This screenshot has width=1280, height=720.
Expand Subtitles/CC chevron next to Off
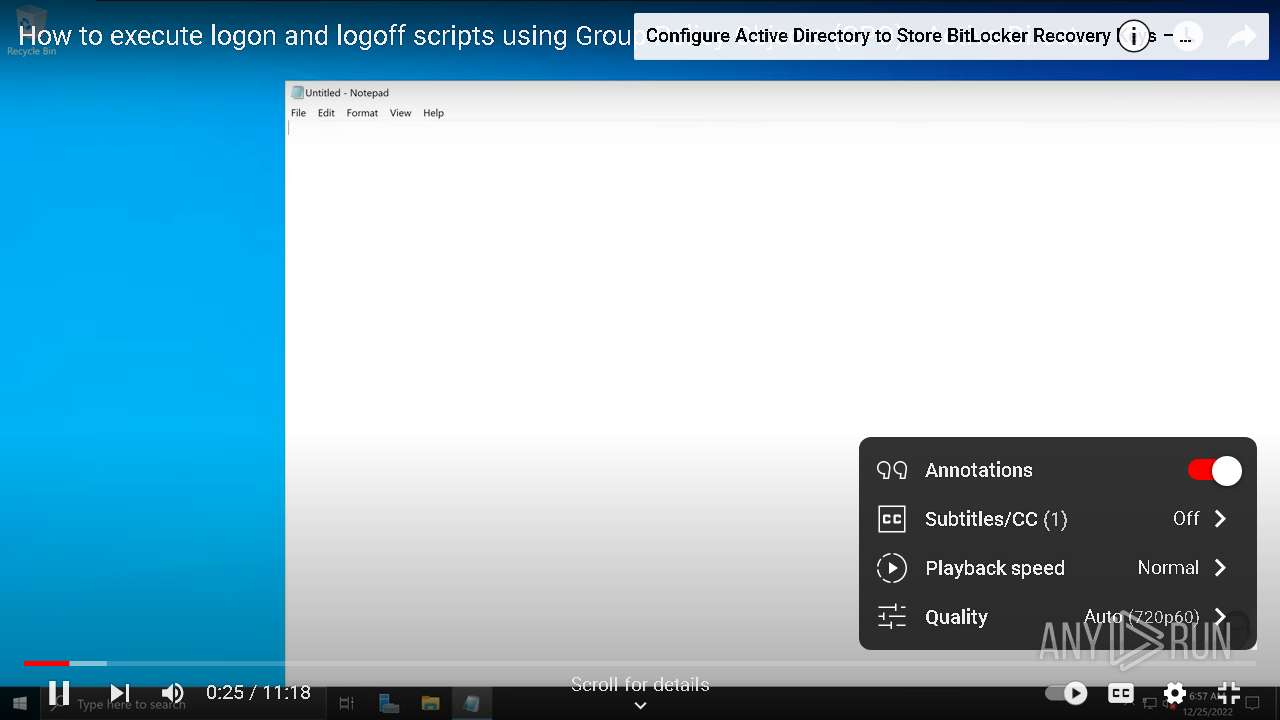(1220, 518)
